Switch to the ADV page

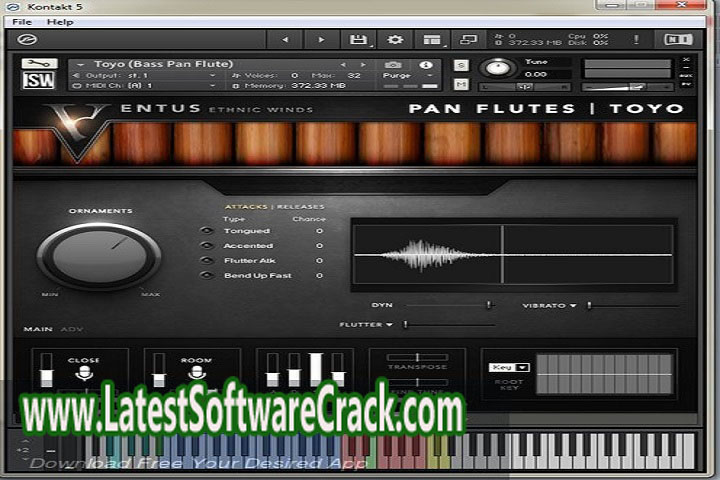72,328
